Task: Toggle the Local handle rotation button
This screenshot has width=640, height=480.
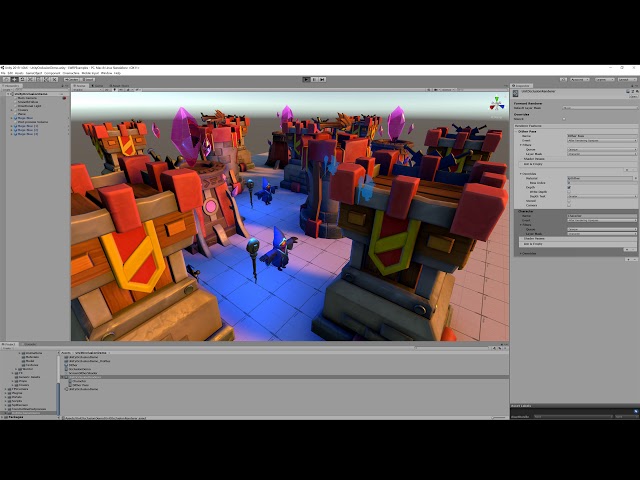Action: click(88, 80)
